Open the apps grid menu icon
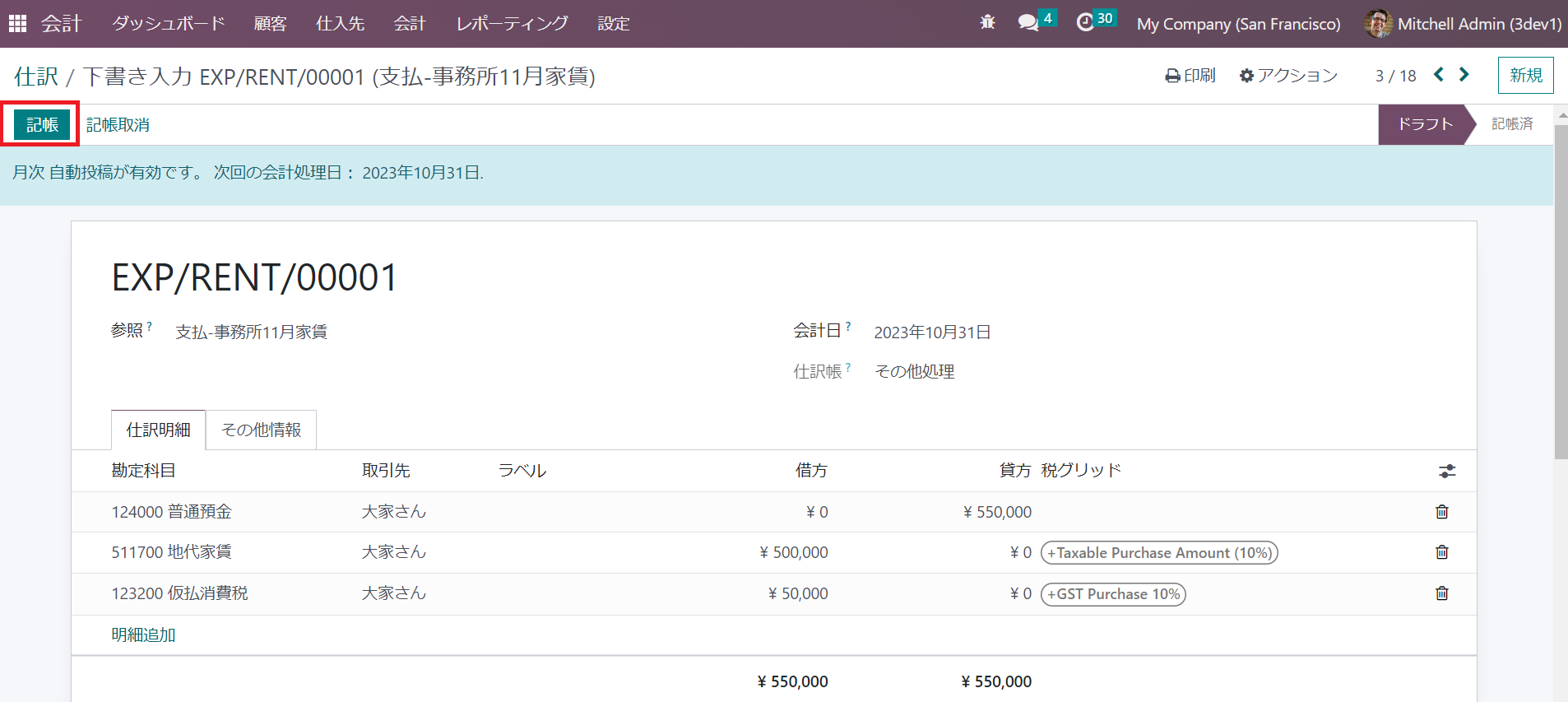Image resolution: width=1568 pixels, height=702 pixels. (17, 24)
